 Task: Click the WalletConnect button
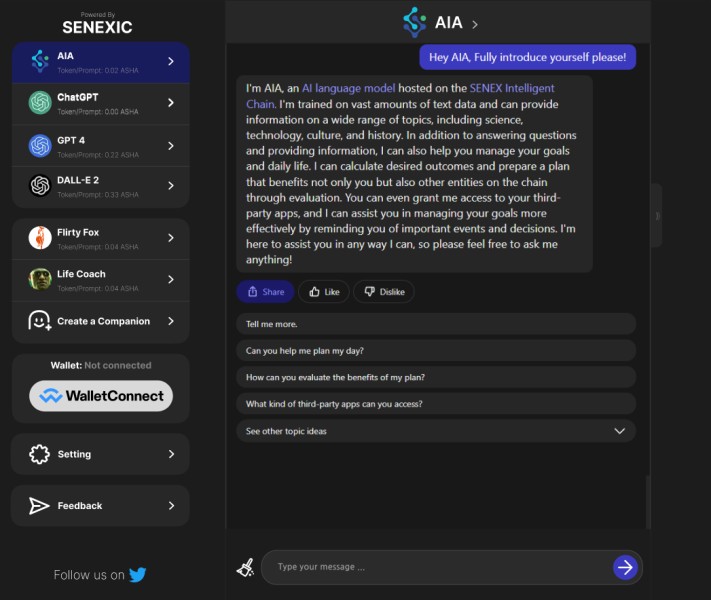[x=101, y=396]
